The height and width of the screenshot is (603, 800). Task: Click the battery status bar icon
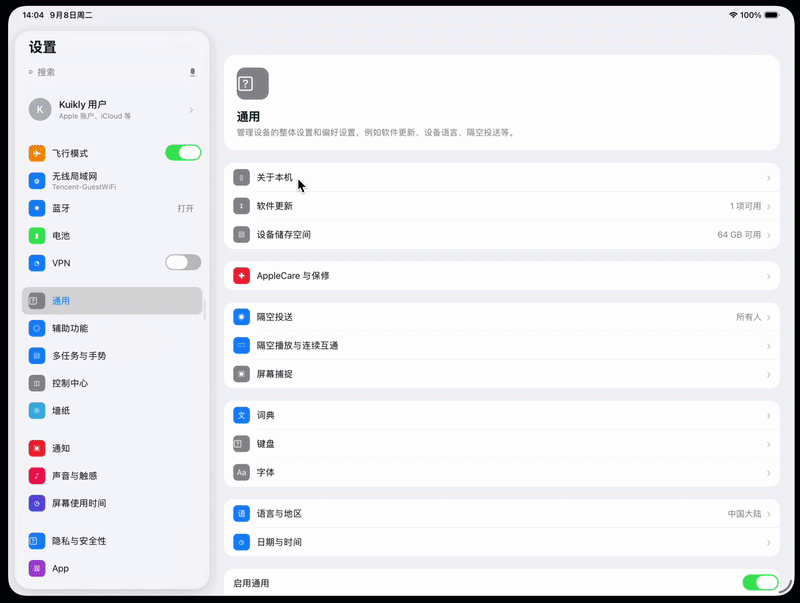click(772, 15)
